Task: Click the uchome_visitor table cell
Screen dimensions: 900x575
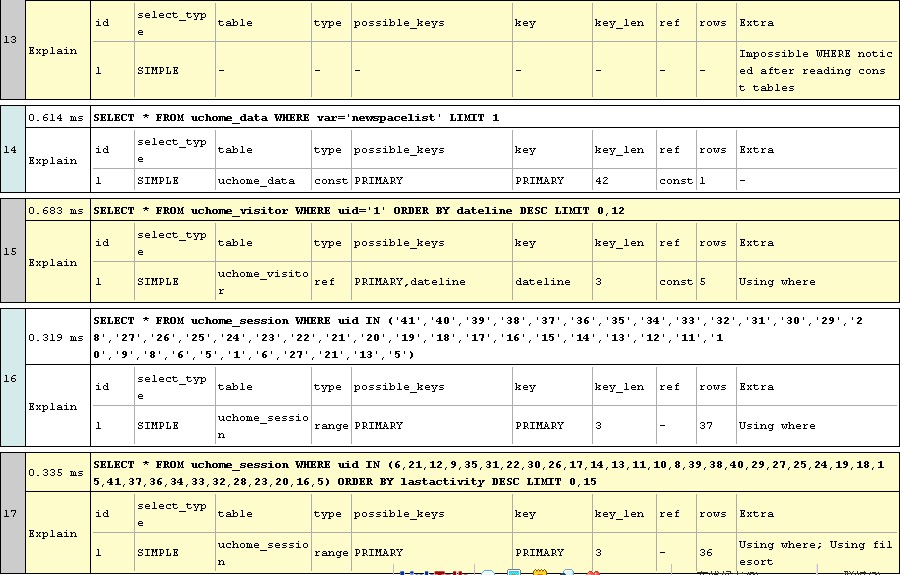Action: pyautogui.click(x=263, y=282)
